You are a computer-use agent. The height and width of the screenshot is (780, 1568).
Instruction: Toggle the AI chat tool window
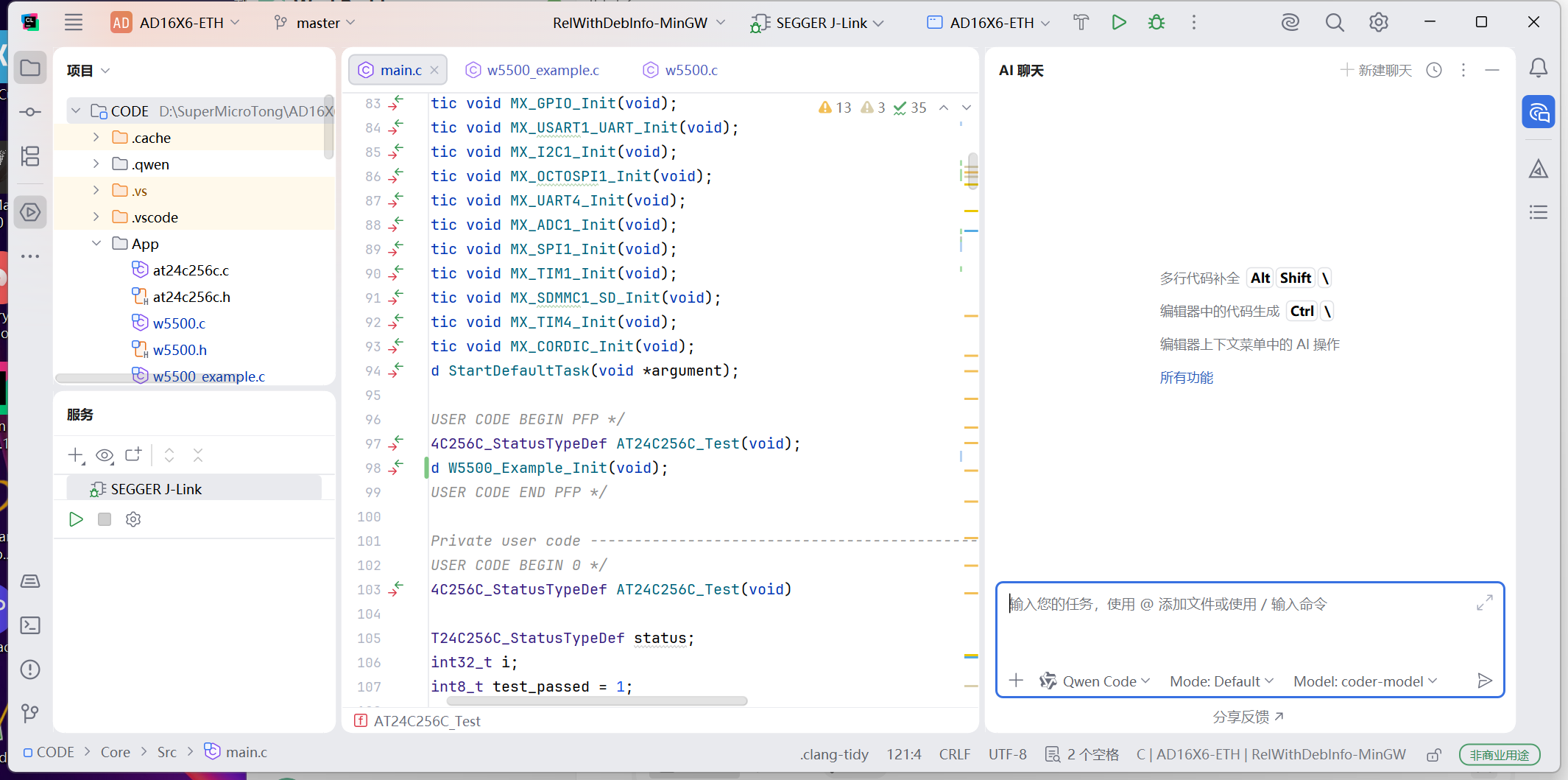[1538, 113]
